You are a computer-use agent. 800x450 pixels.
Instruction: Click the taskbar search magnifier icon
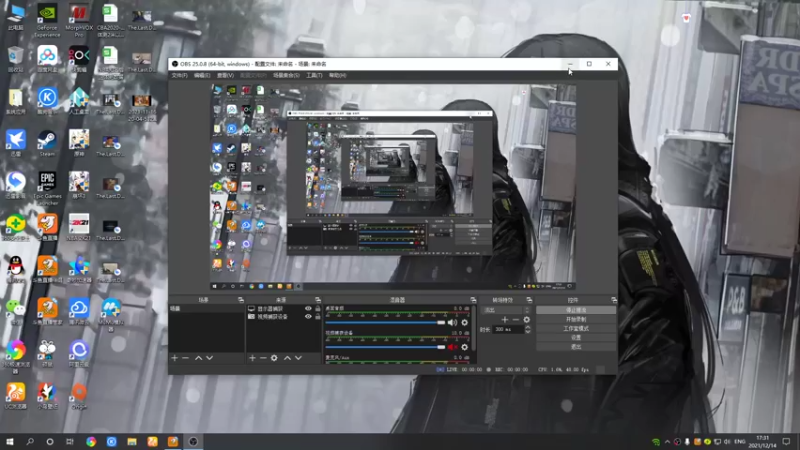pyautogui.click(x=30, y=441)
